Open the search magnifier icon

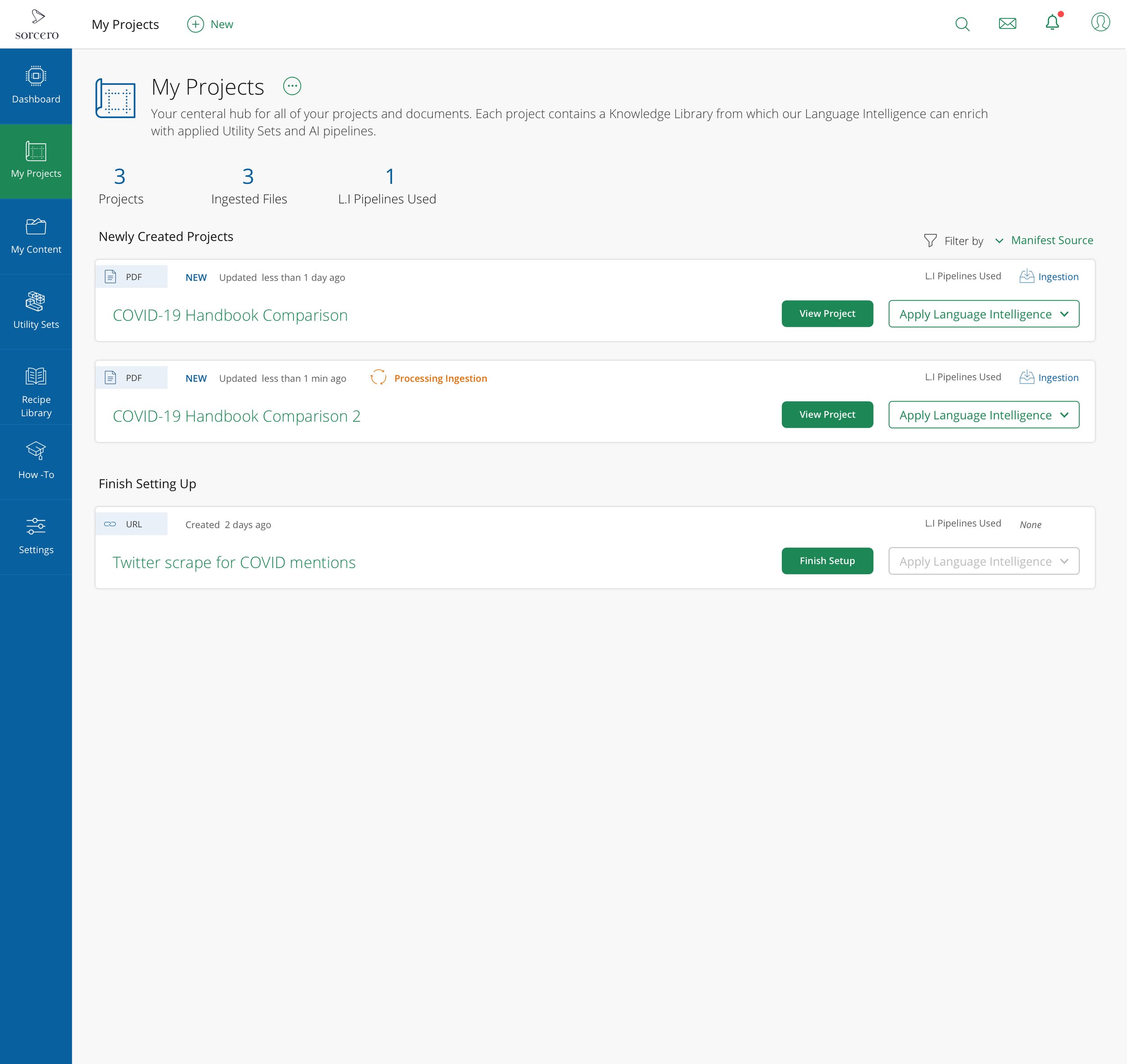click(x=962, y=24)
